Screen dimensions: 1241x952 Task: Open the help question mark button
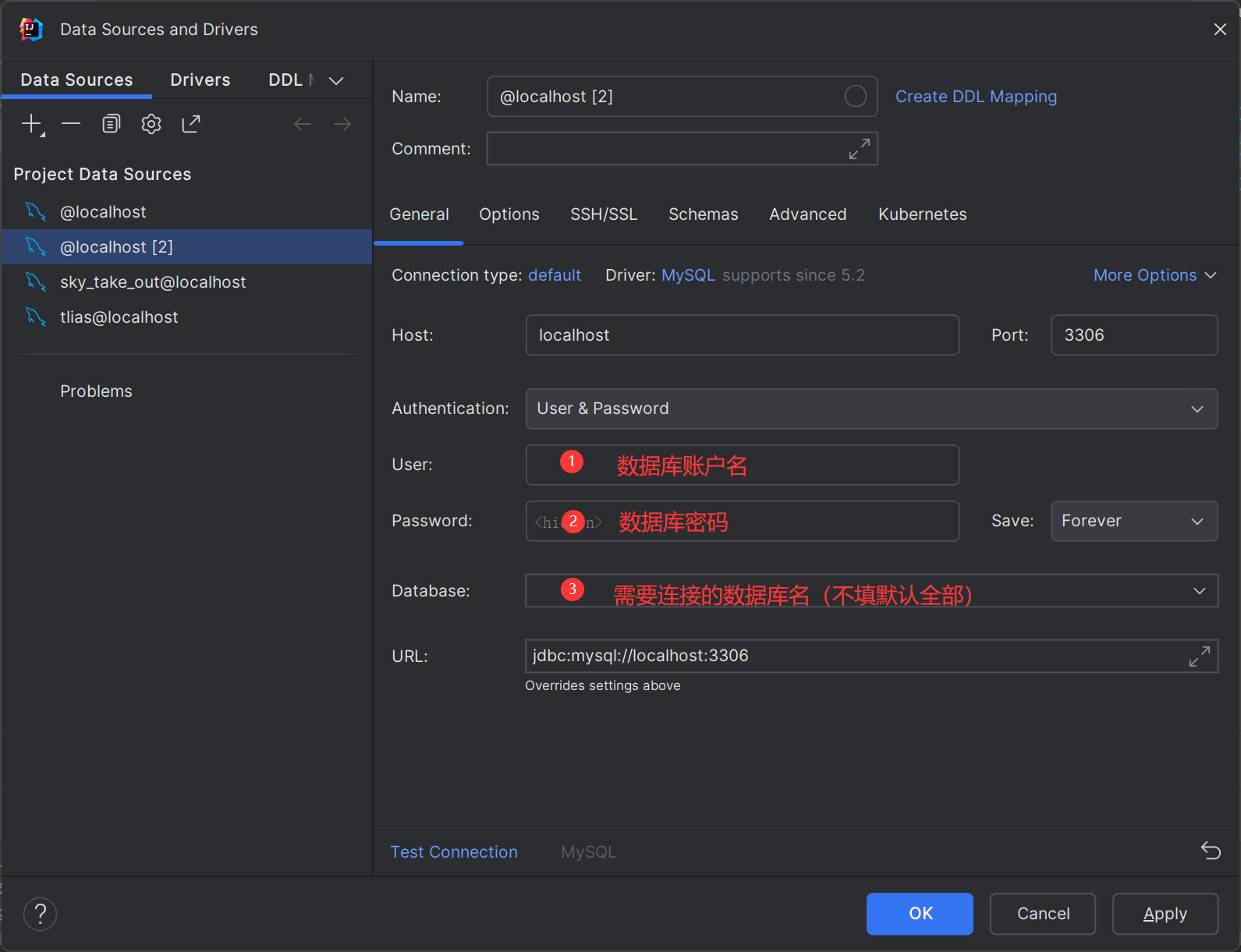[x=40, y=914]
